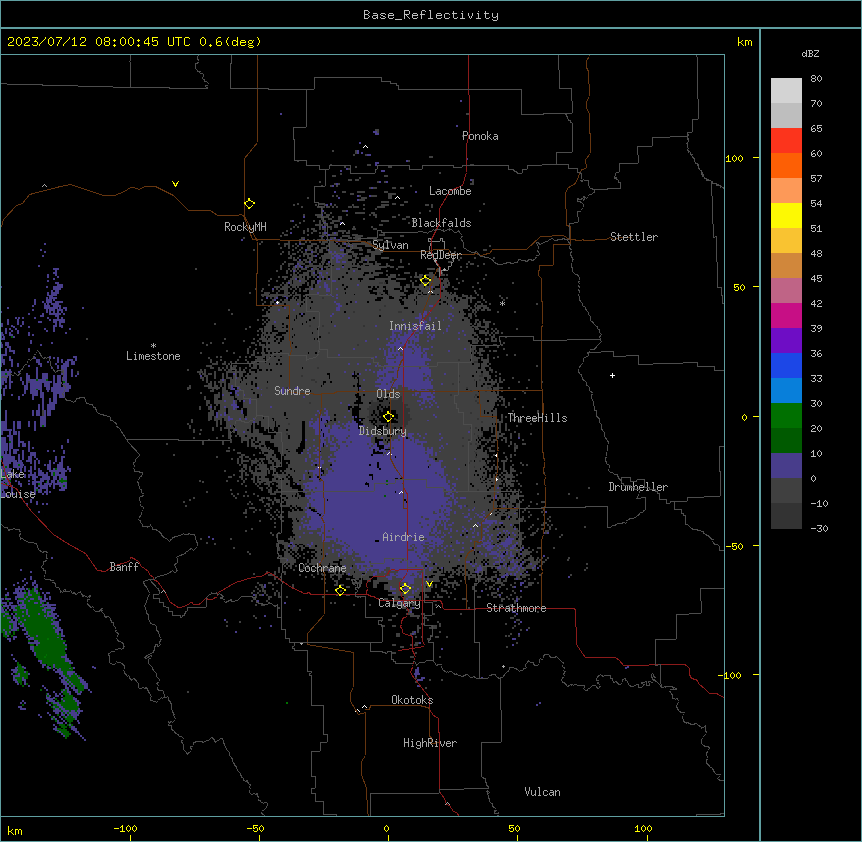This screenshot has width=862, height=842.
Task: Click the dBZ legend heading
Action: (810, 53)
